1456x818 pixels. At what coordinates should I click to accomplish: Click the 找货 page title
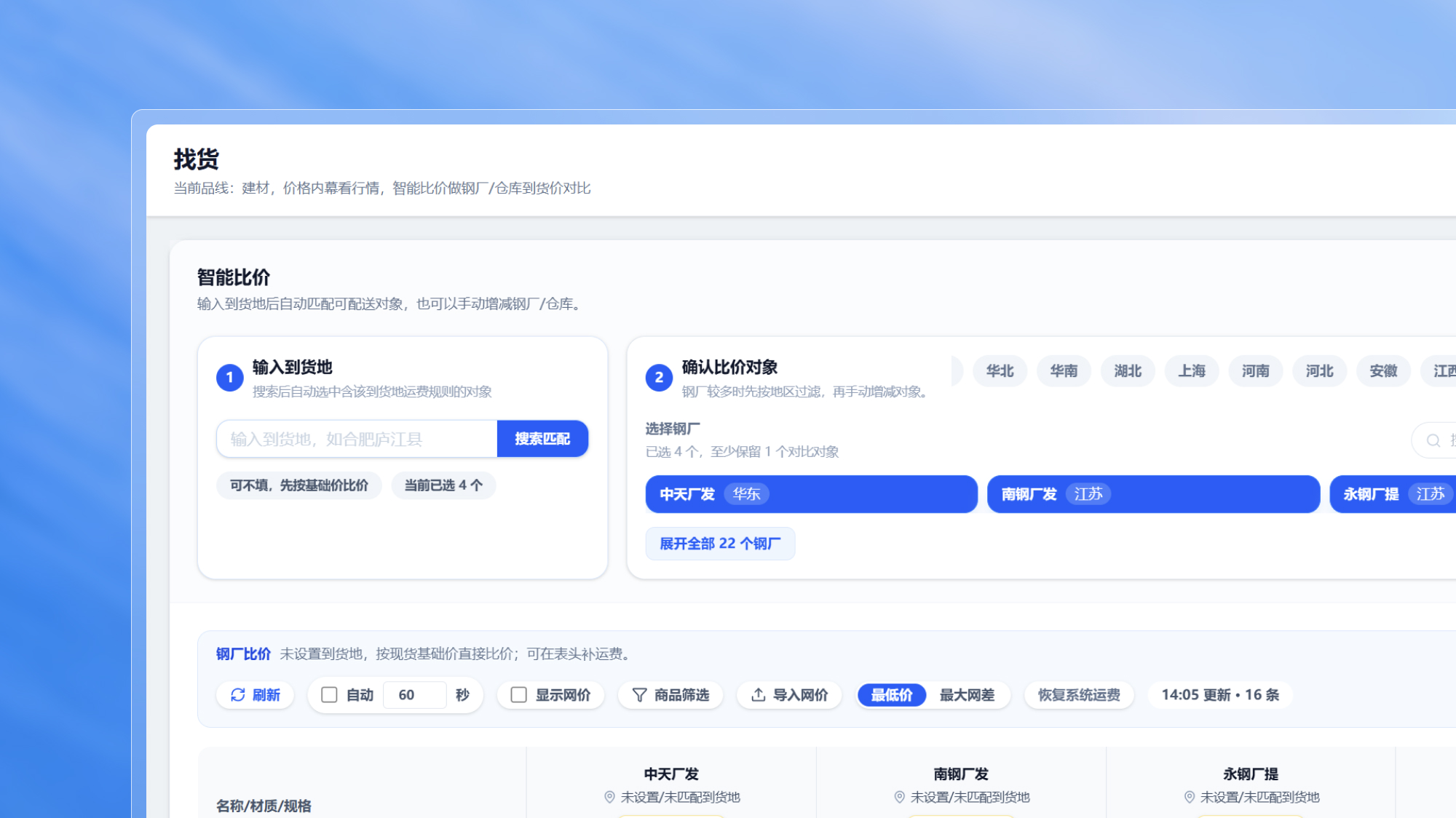point(196,159)
